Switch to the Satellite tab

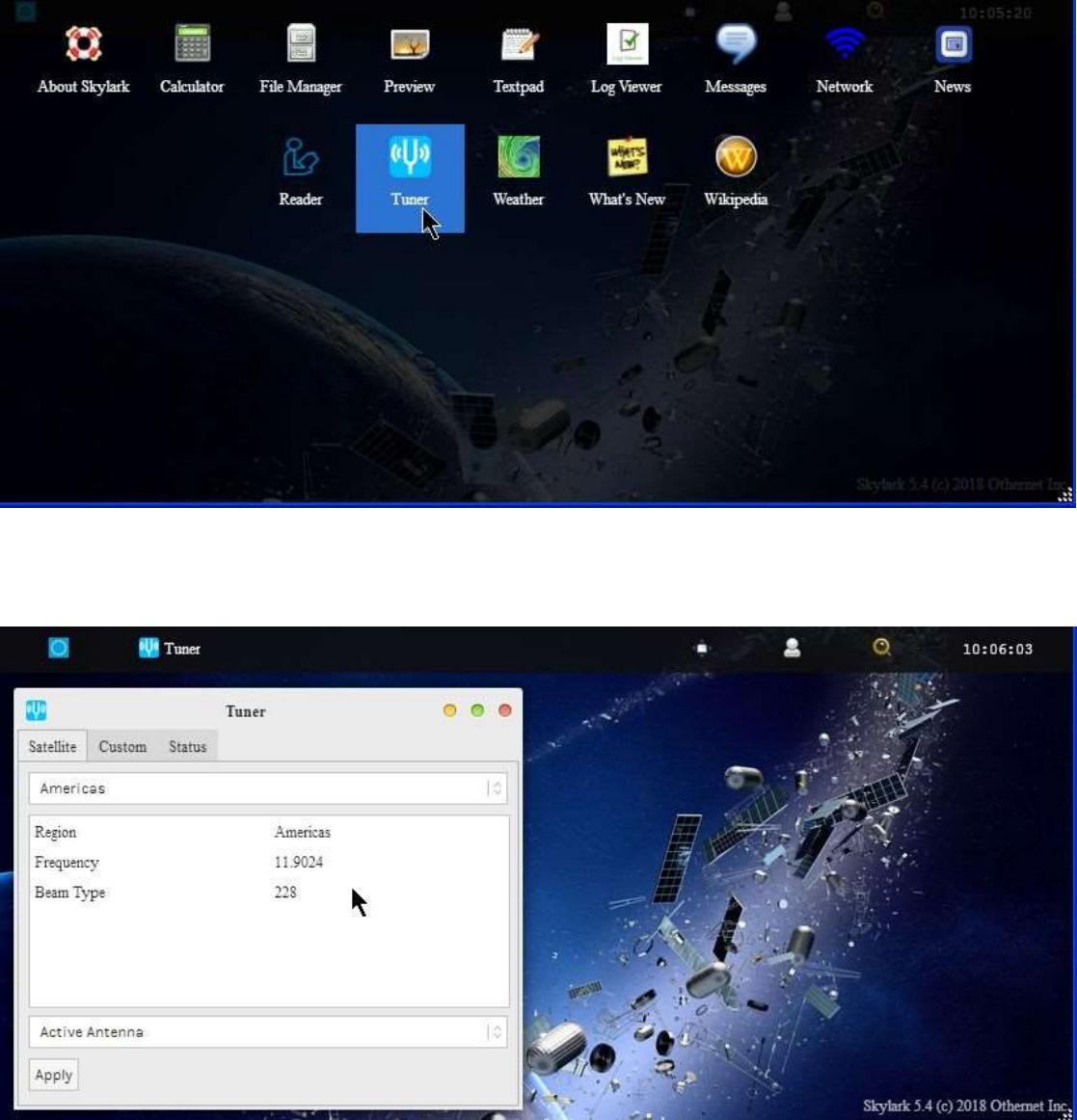[x=52, y=746]
